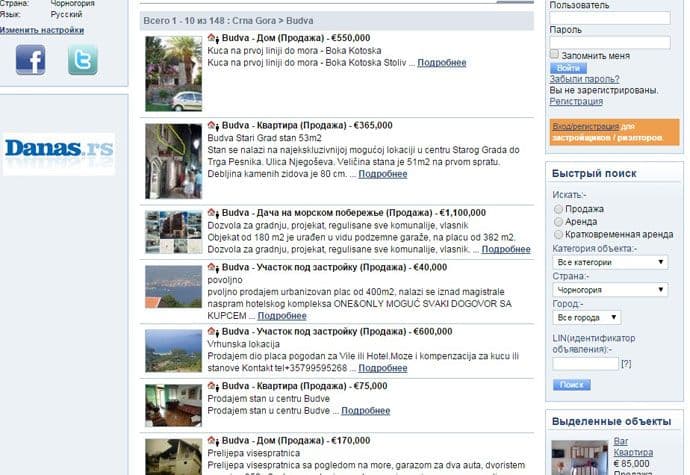The image size is (690, 475).
Task: Open the Страна dropdown showing Черногория
Action: click(610, 290)
